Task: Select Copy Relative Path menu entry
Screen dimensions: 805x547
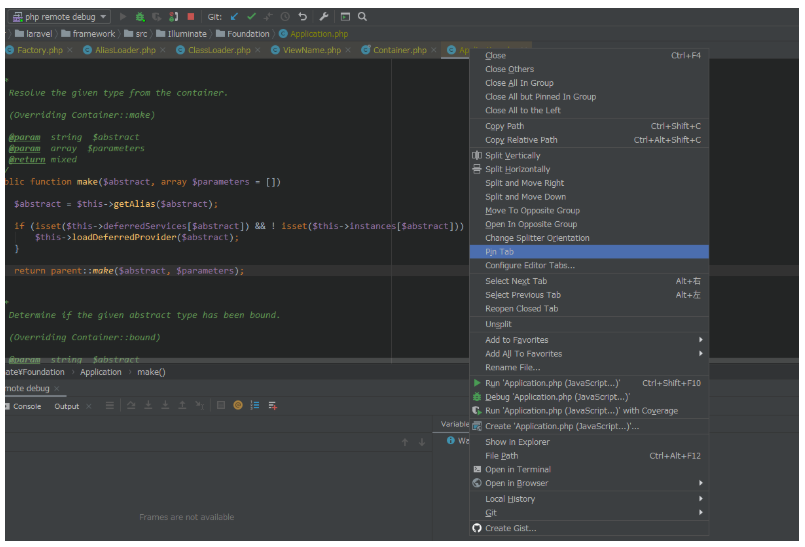Action: 589,140
